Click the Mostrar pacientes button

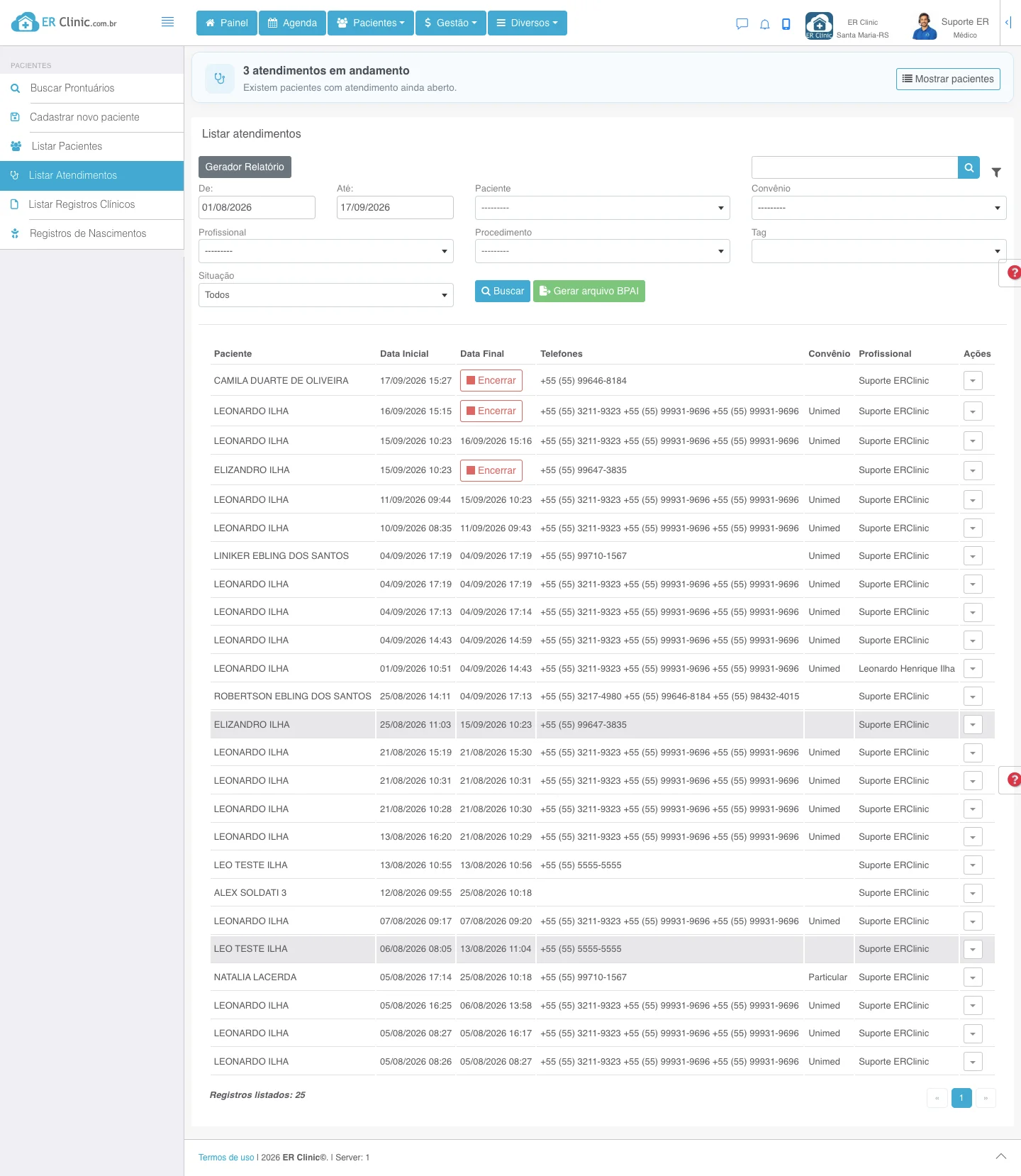[x=948, y=79]
